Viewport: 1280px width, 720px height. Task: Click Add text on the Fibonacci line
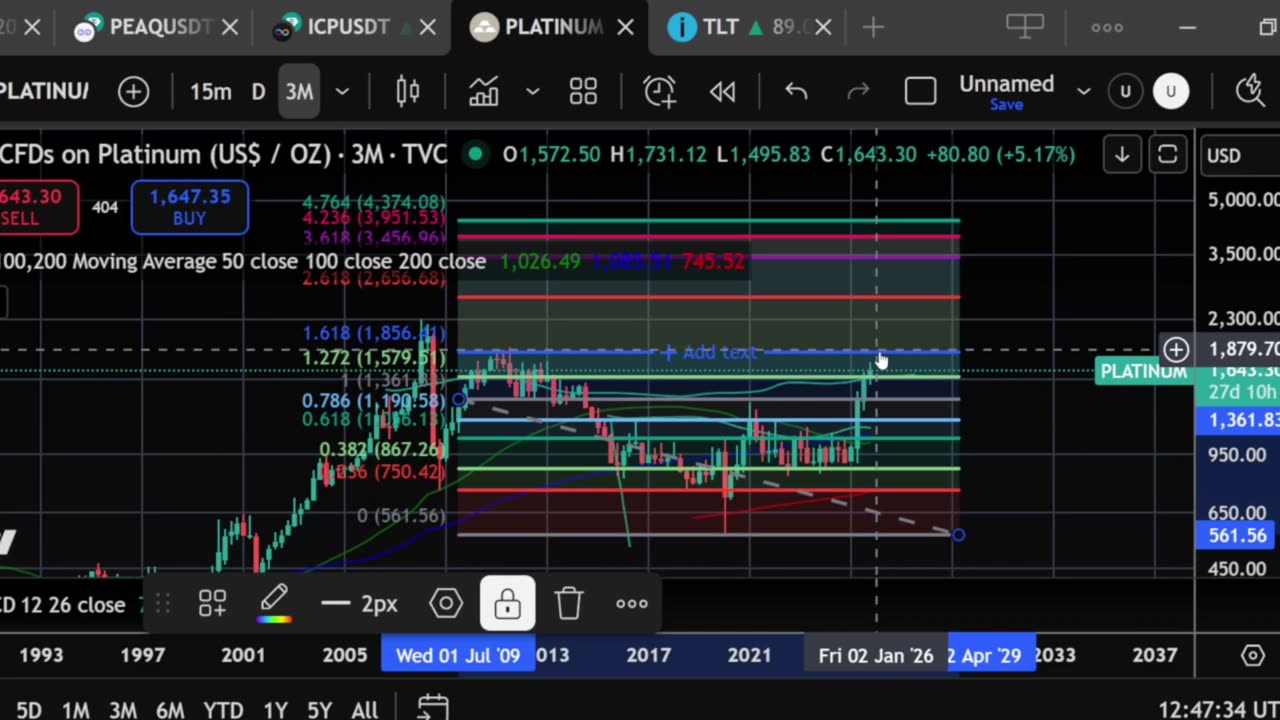(709, 352)
